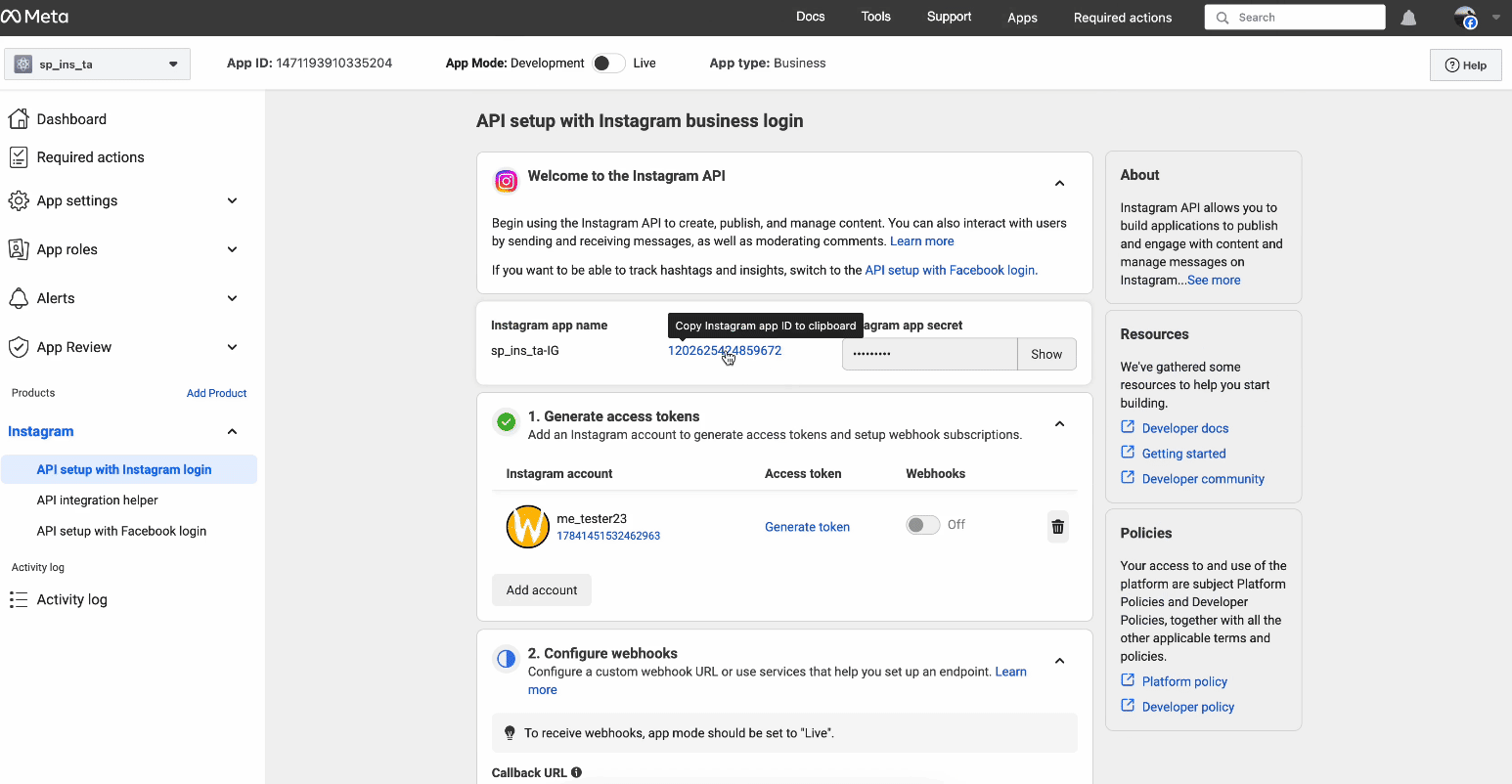Click the Meta logo
Screen dimensions: 1512x784
pos(35,17)
